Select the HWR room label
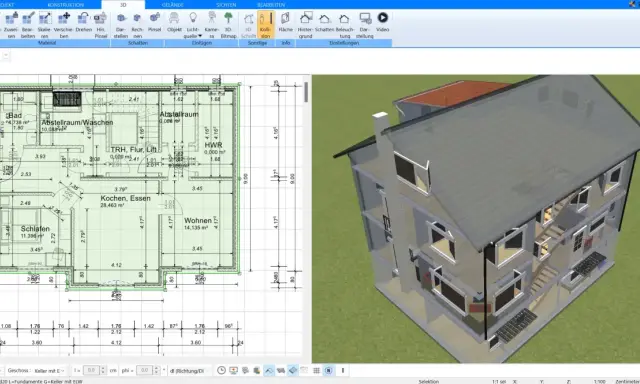This screenshot has width=640, height=384. [x=213, y=145]
